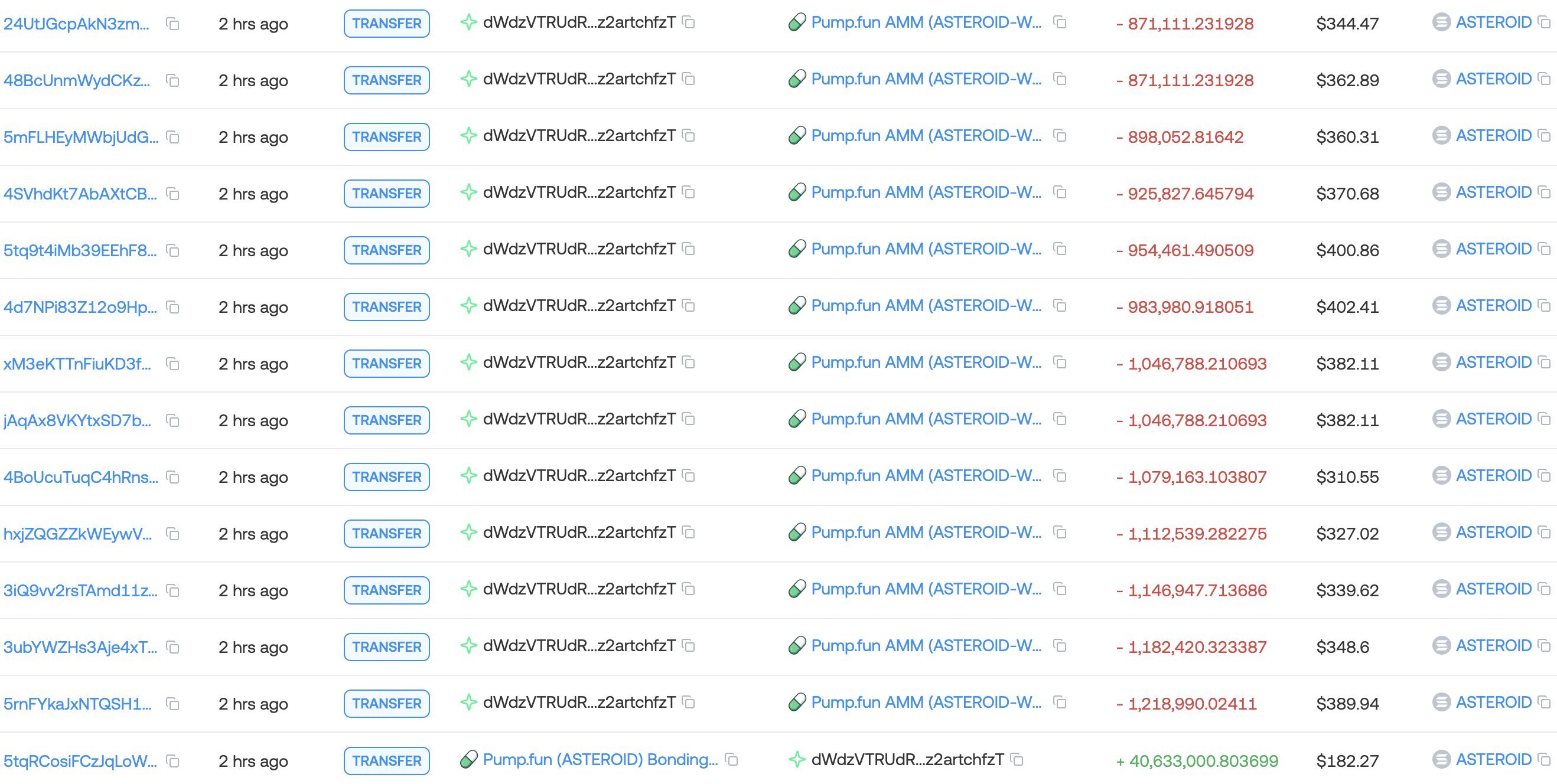This screenshot has width=1557, height=784.
Task: Copy signature 5tq9t4iMb39EEhF8...
Action: pos(173,251)
